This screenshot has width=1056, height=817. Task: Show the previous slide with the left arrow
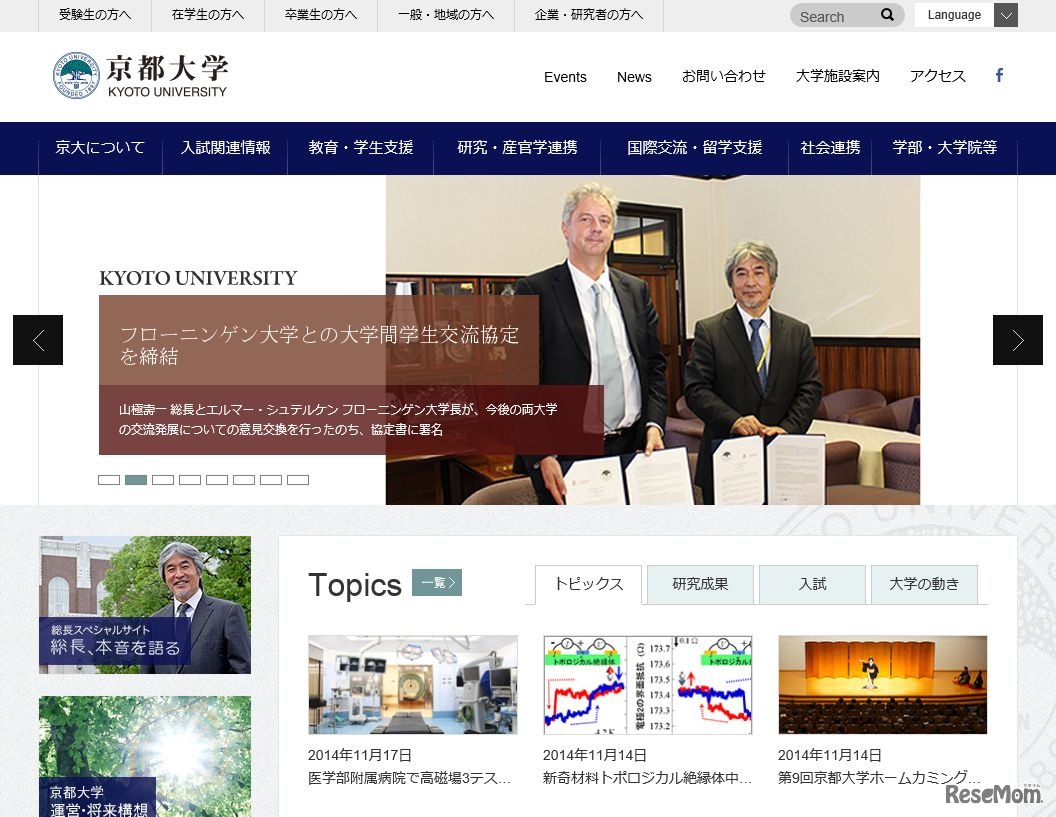37,340
